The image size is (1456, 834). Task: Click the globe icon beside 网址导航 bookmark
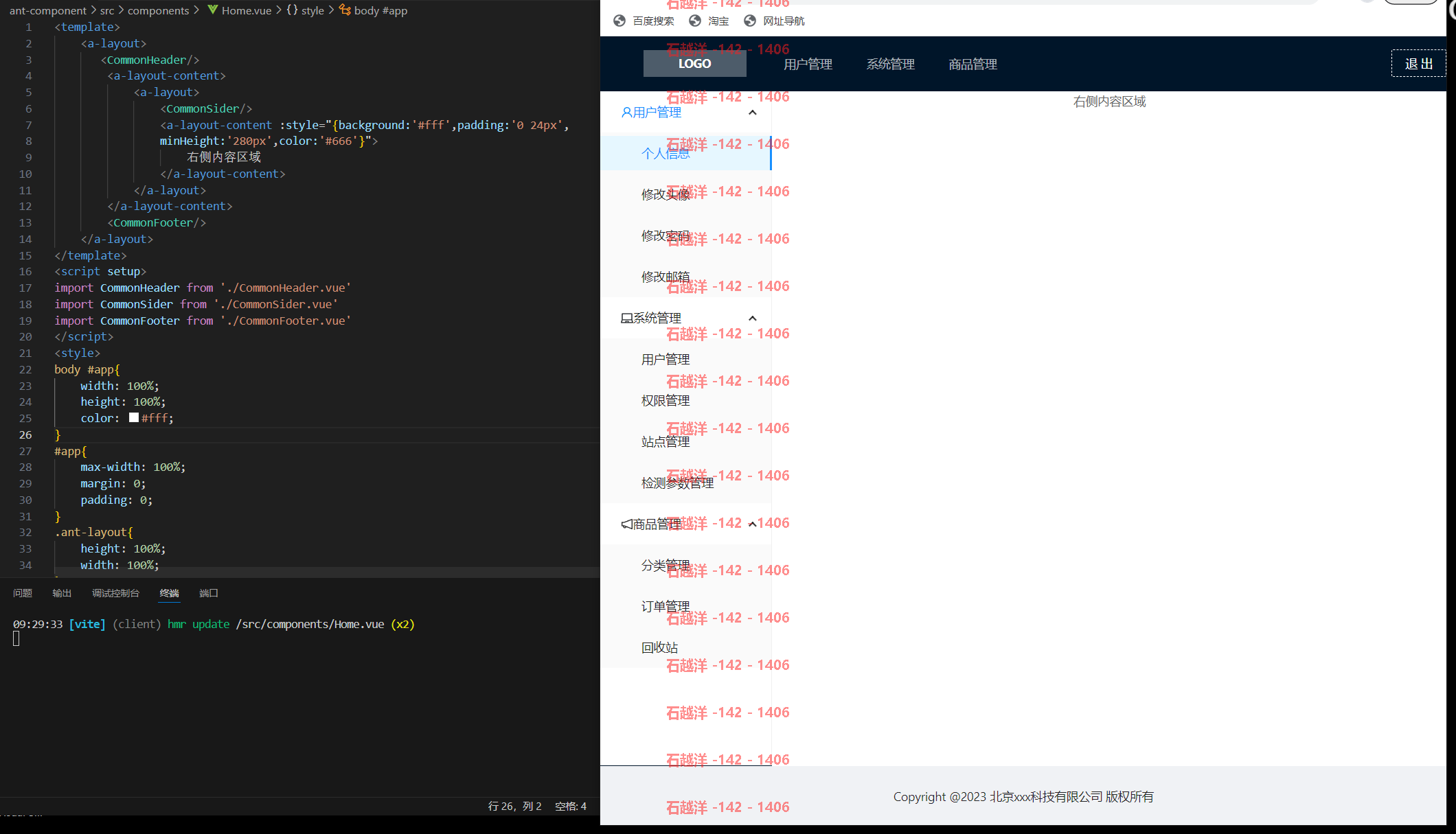point(750,21)
